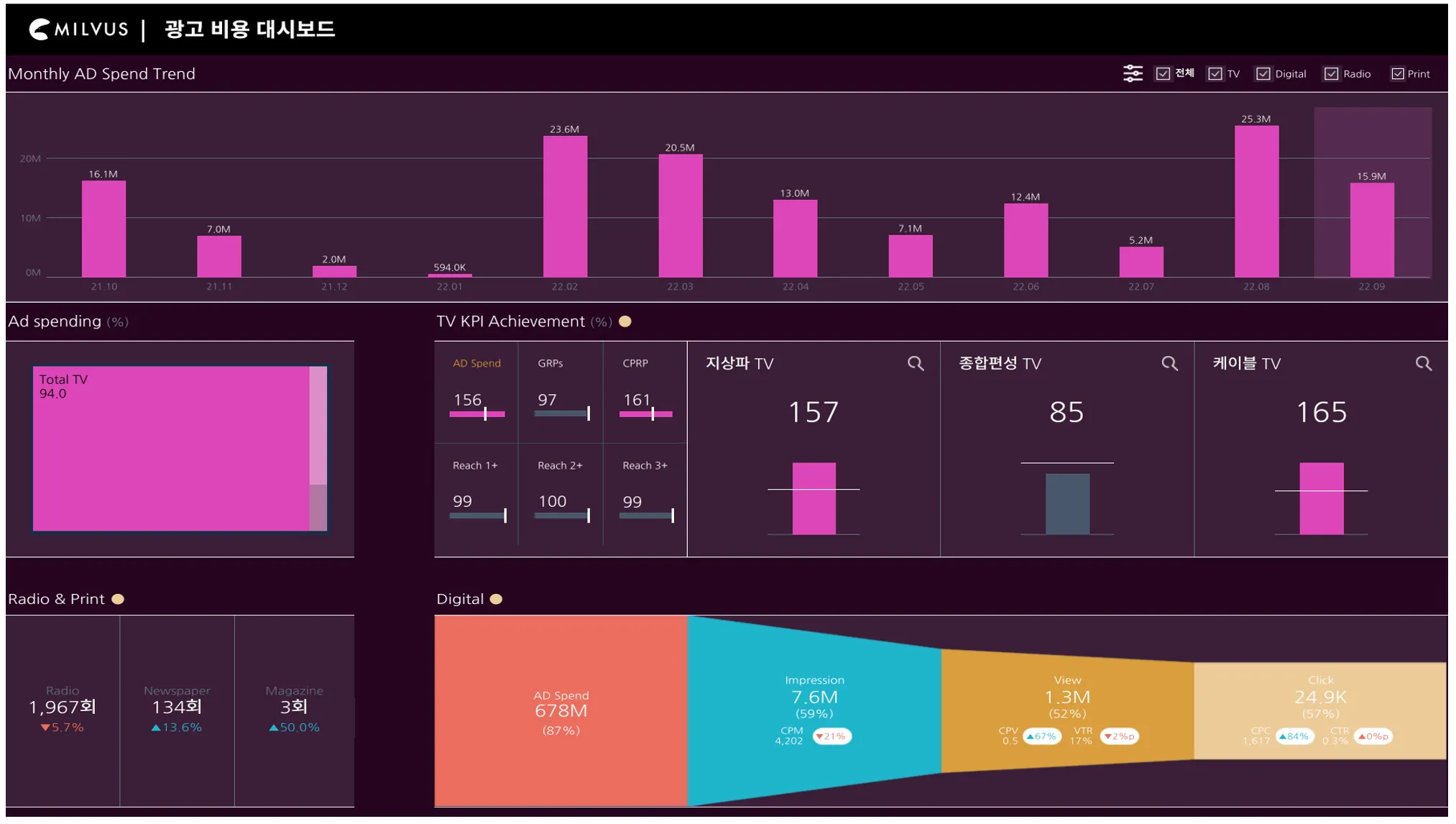Select the CPRP KPI tile
The width and height of the screenshot is (1456, 824).
pos(645,393)
